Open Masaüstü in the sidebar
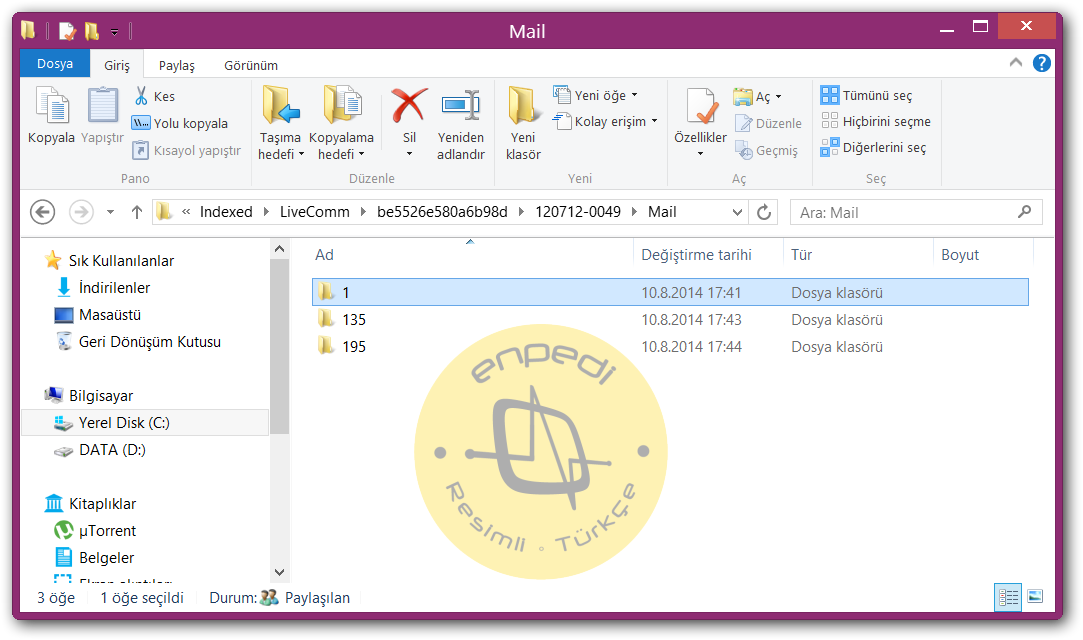This screenshot has width=1083, height=640. [x=110, y=315]
